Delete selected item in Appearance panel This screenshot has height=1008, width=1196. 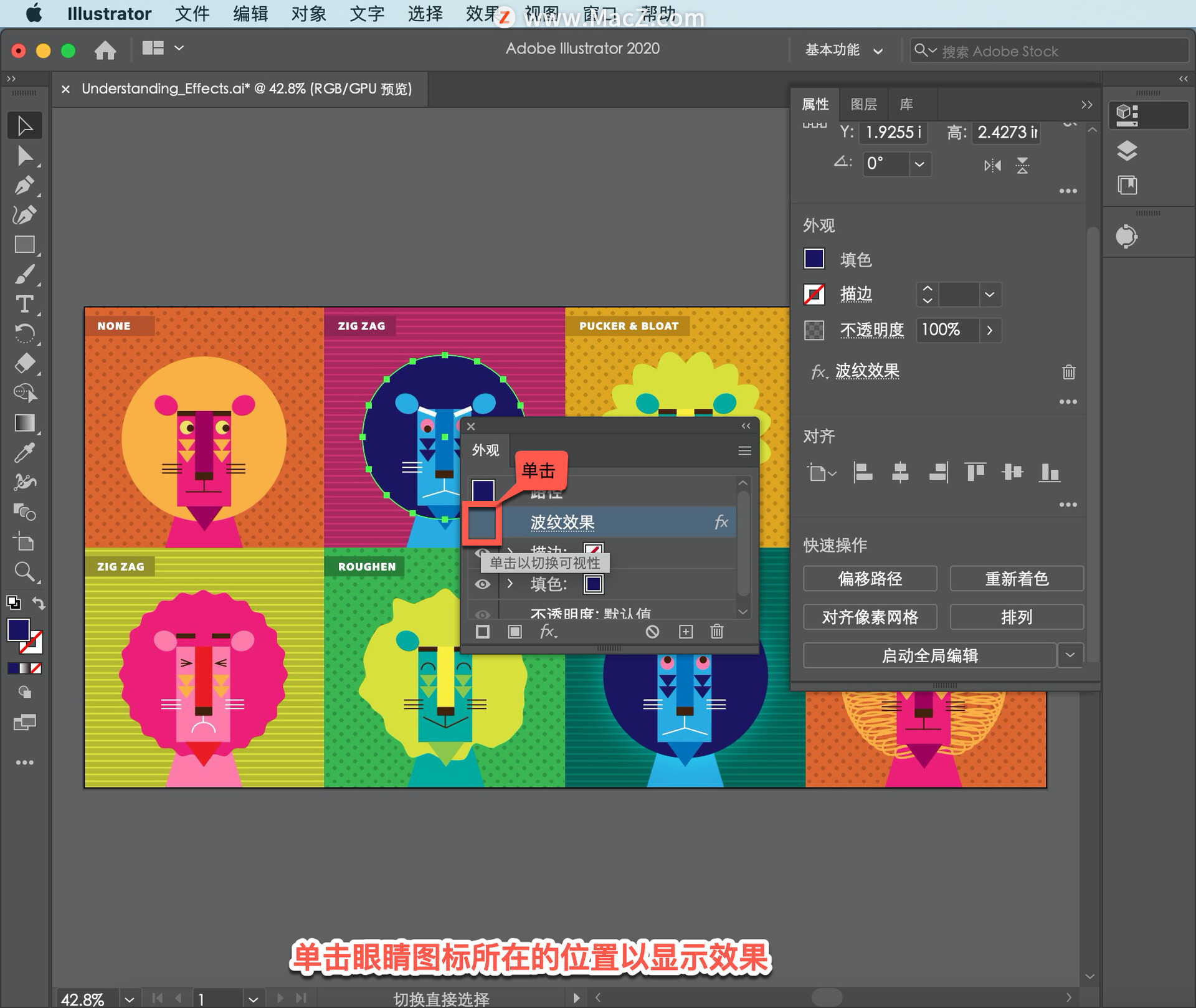(x=717, y=632)
